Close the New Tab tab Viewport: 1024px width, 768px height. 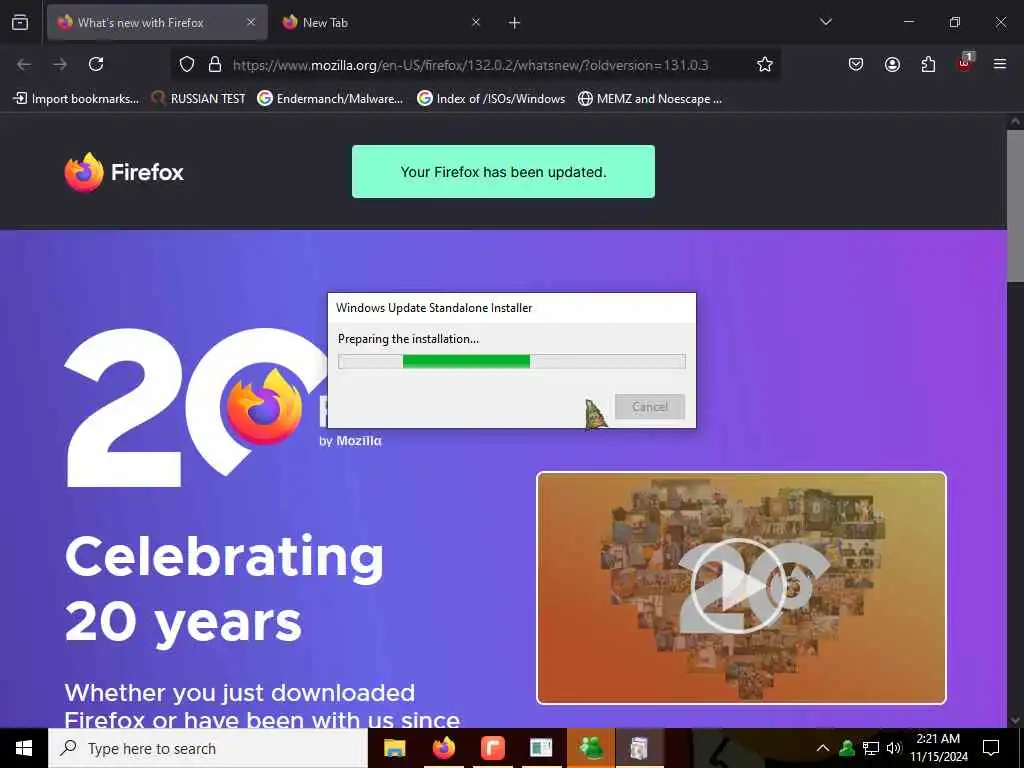coord(475,22)
